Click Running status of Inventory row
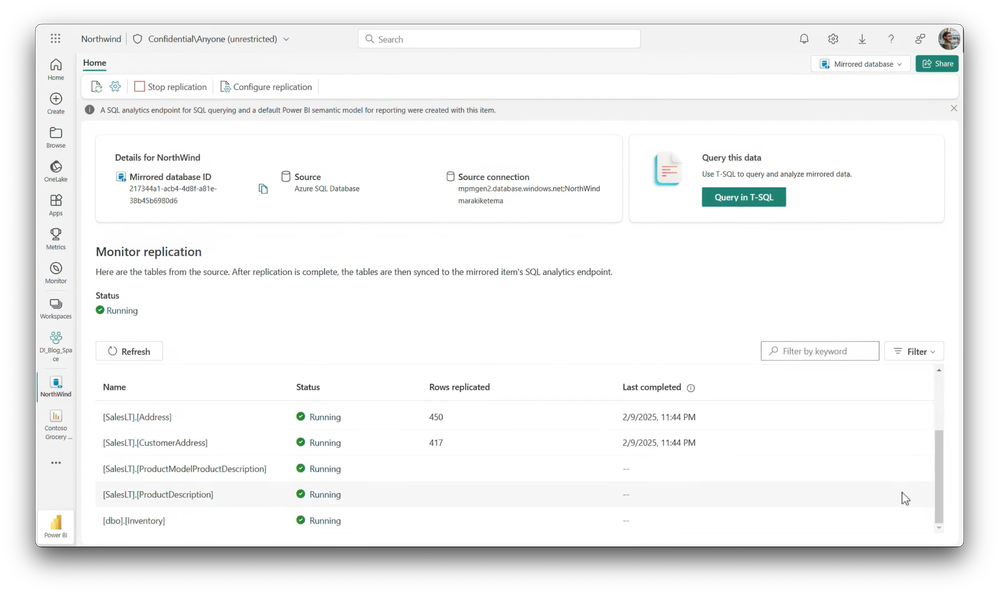 (319, 521)
